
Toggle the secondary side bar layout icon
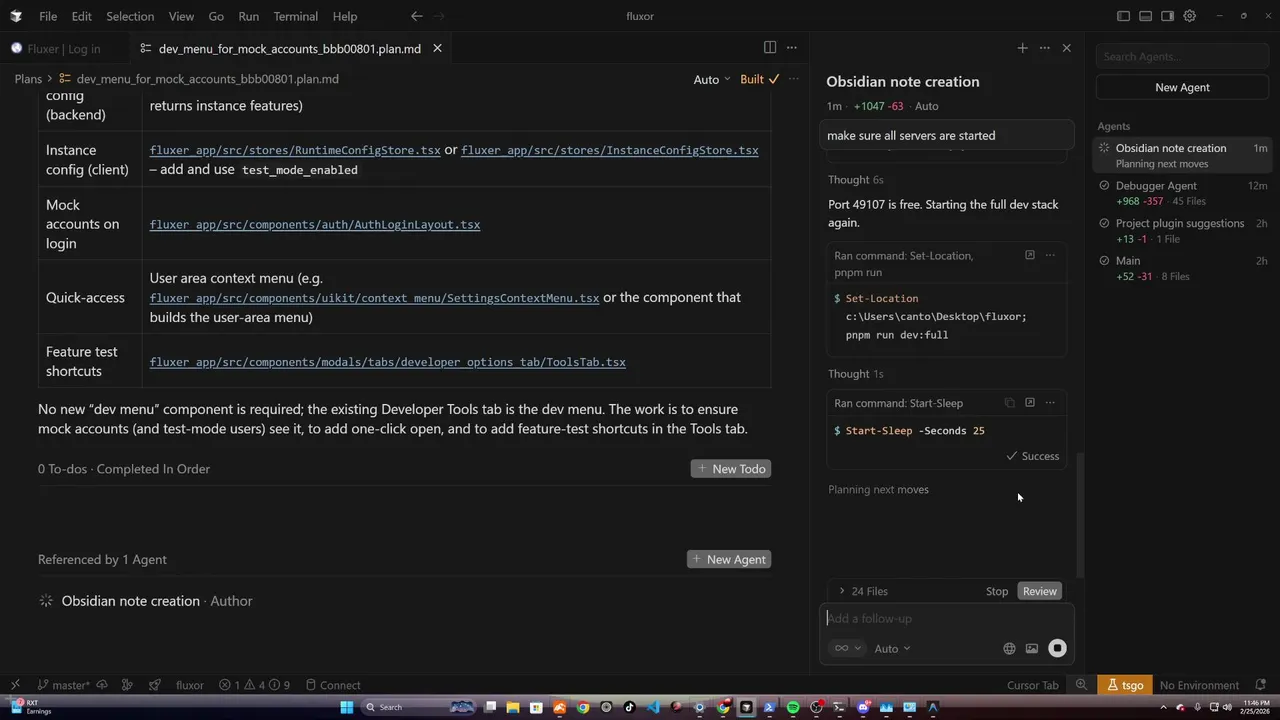coord(1167,16)
